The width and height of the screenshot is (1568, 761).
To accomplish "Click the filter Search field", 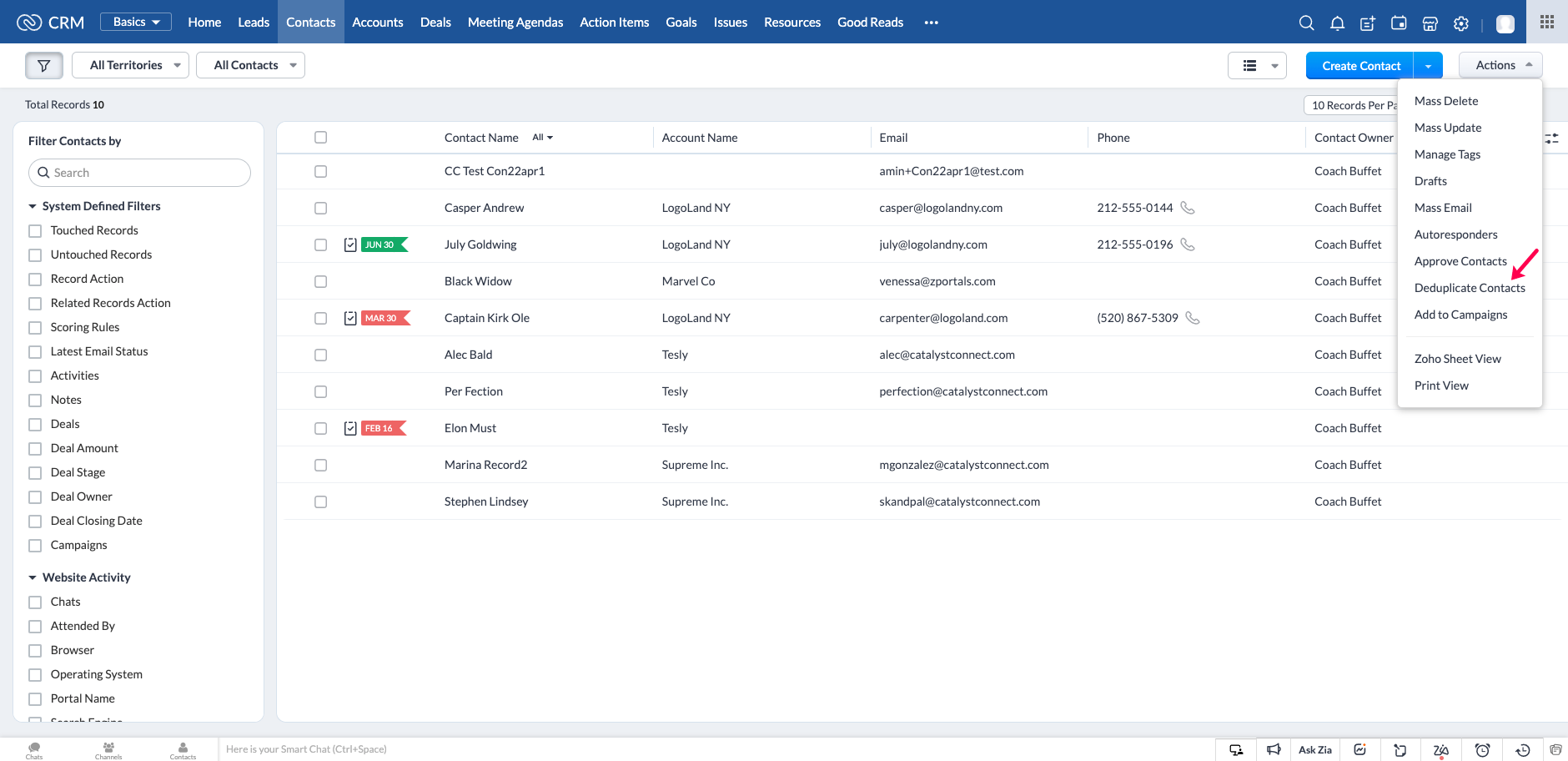I will point(139,173).
